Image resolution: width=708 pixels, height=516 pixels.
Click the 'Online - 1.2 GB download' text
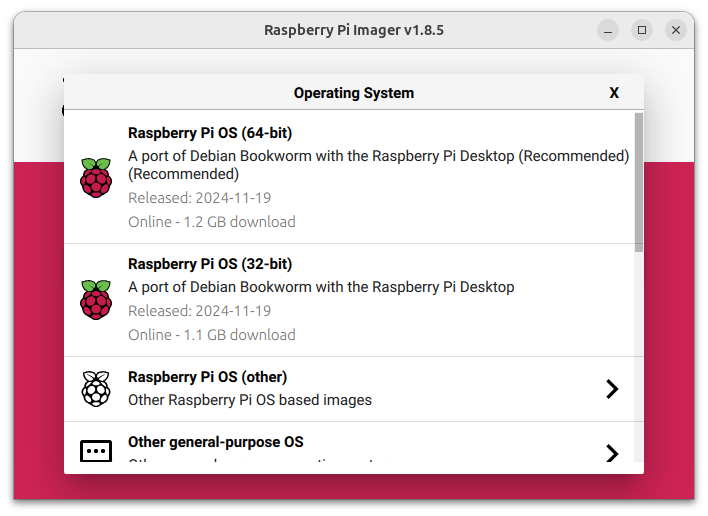pyautogui.click(x=211, y=221)
